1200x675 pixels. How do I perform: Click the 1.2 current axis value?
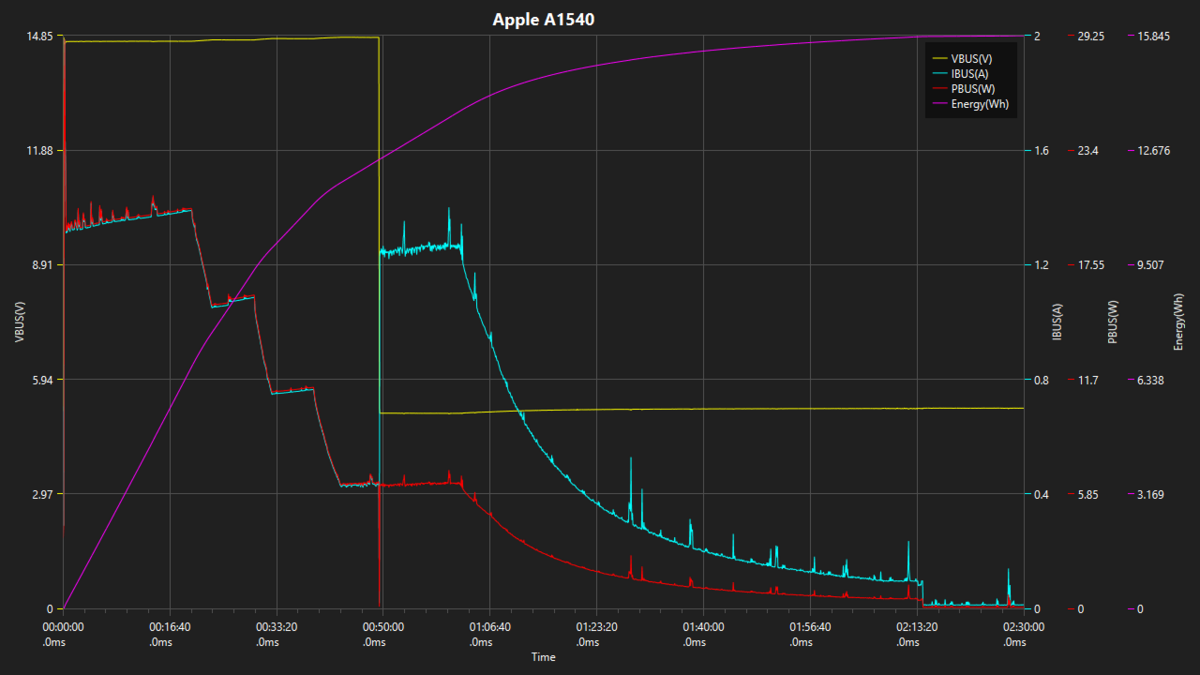(1041, 265)
